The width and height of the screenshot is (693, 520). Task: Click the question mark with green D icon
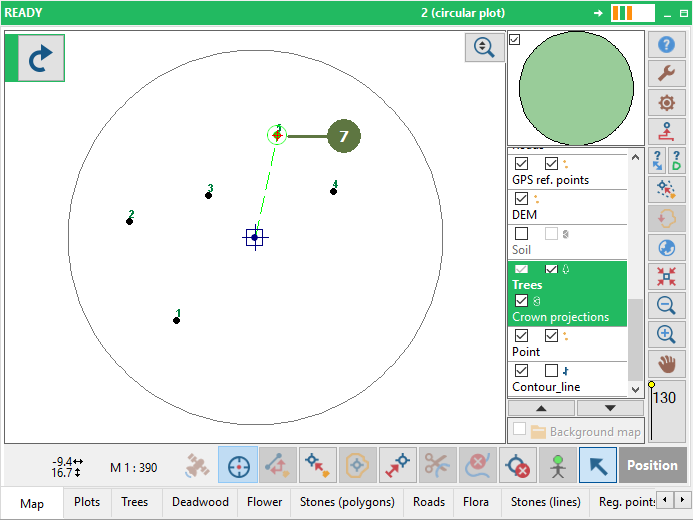pos(676,160)
